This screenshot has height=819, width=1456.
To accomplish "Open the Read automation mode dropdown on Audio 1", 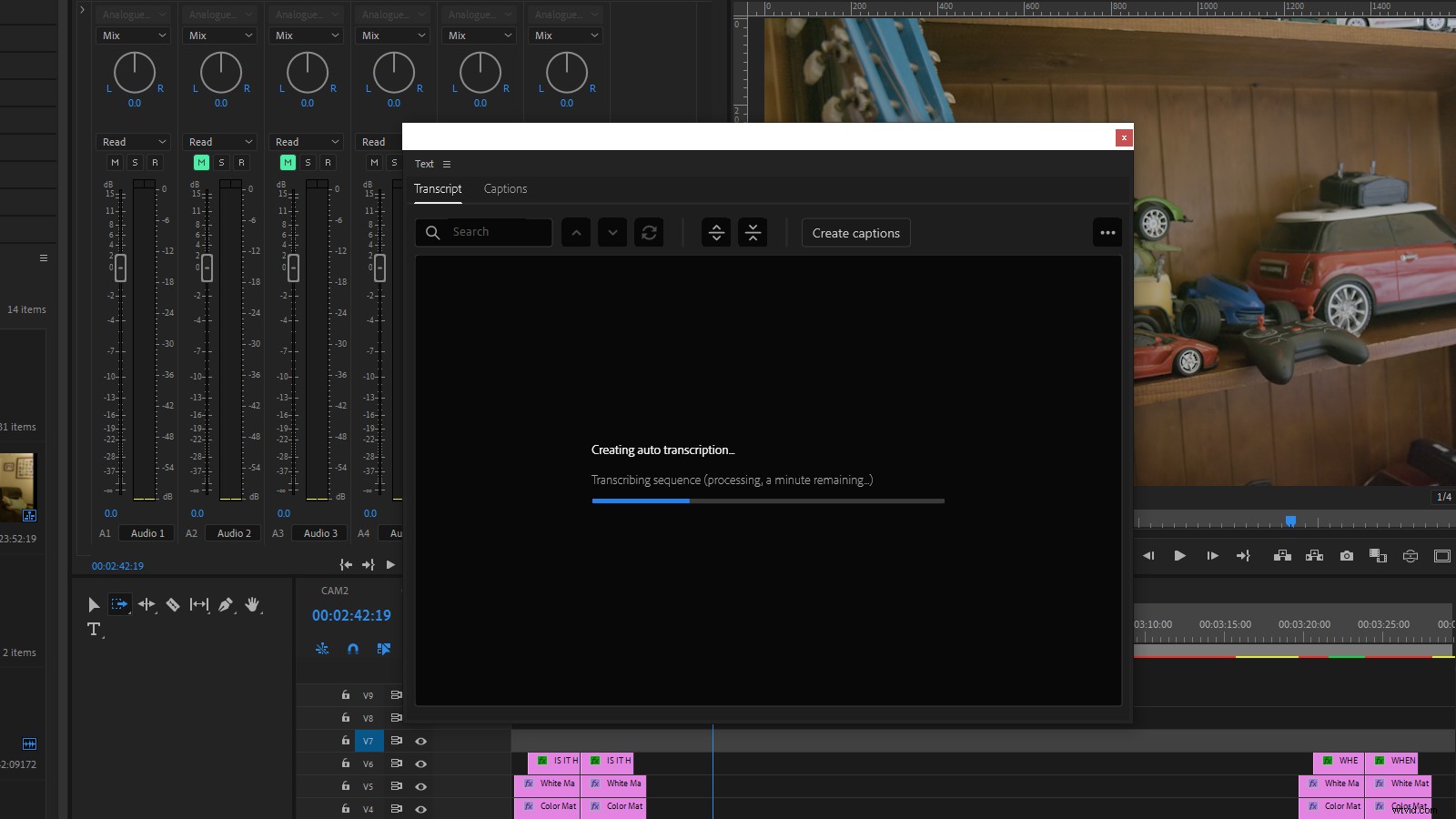I will pos(133,141).
